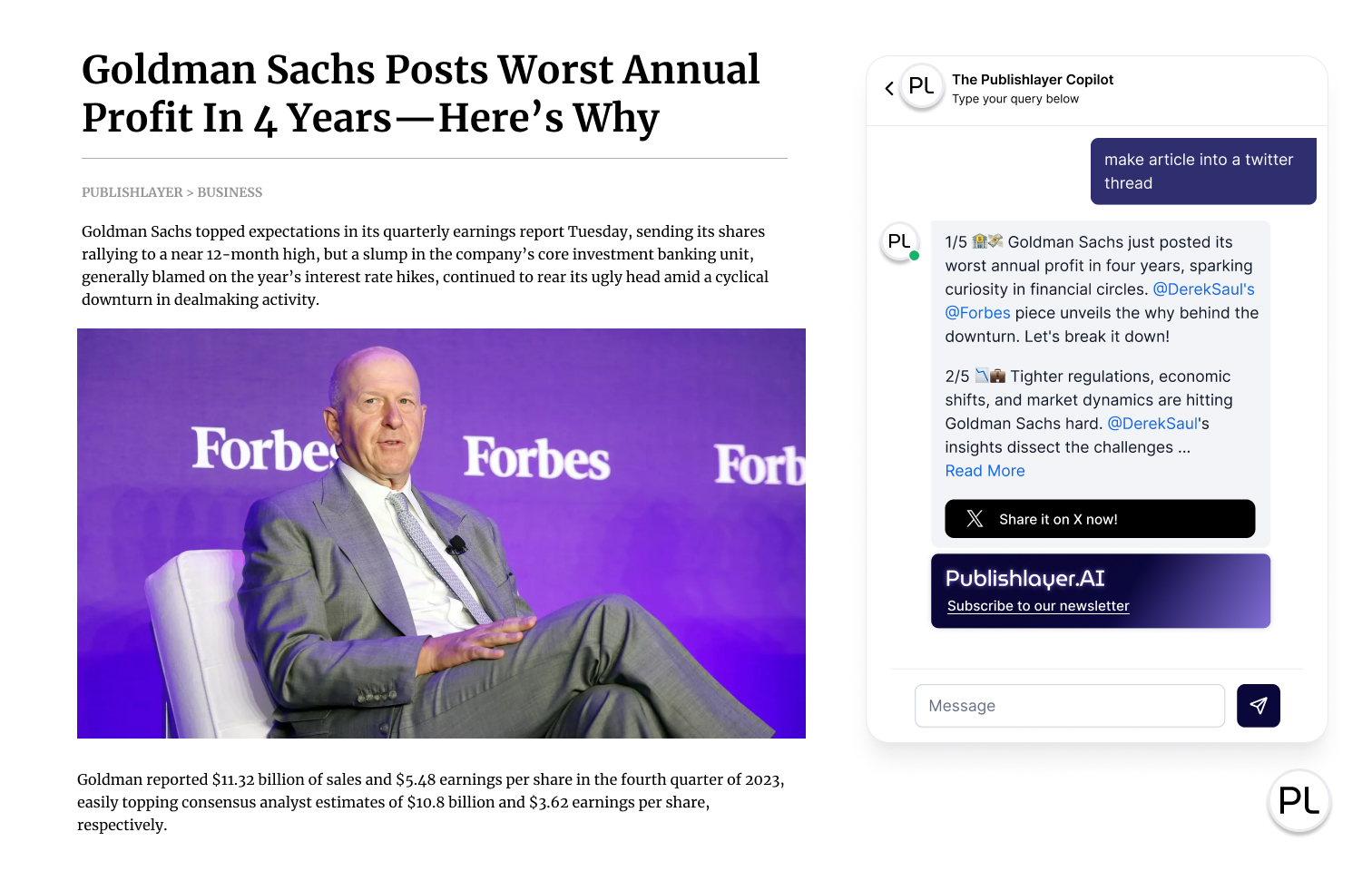Viewport: 1372px width, 871px height.
Task: Open the Subscribe to our newsletter link
Action: click(x=1038, y=606)
